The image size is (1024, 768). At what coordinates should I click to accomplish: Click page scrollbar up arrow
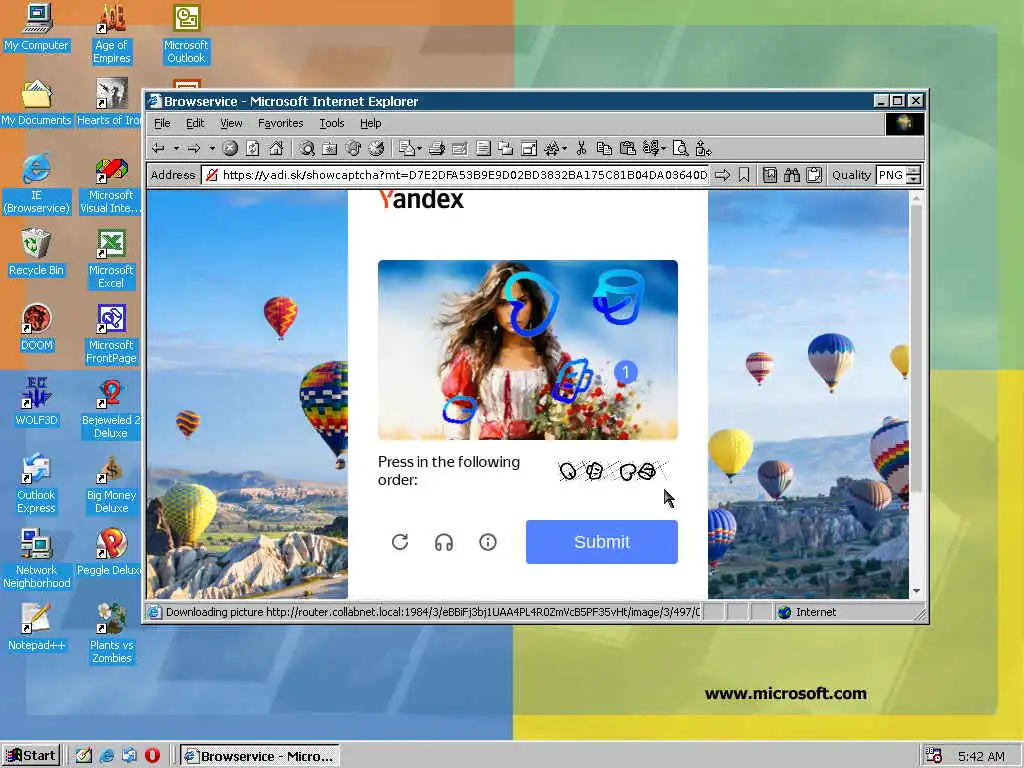point(916,197)
